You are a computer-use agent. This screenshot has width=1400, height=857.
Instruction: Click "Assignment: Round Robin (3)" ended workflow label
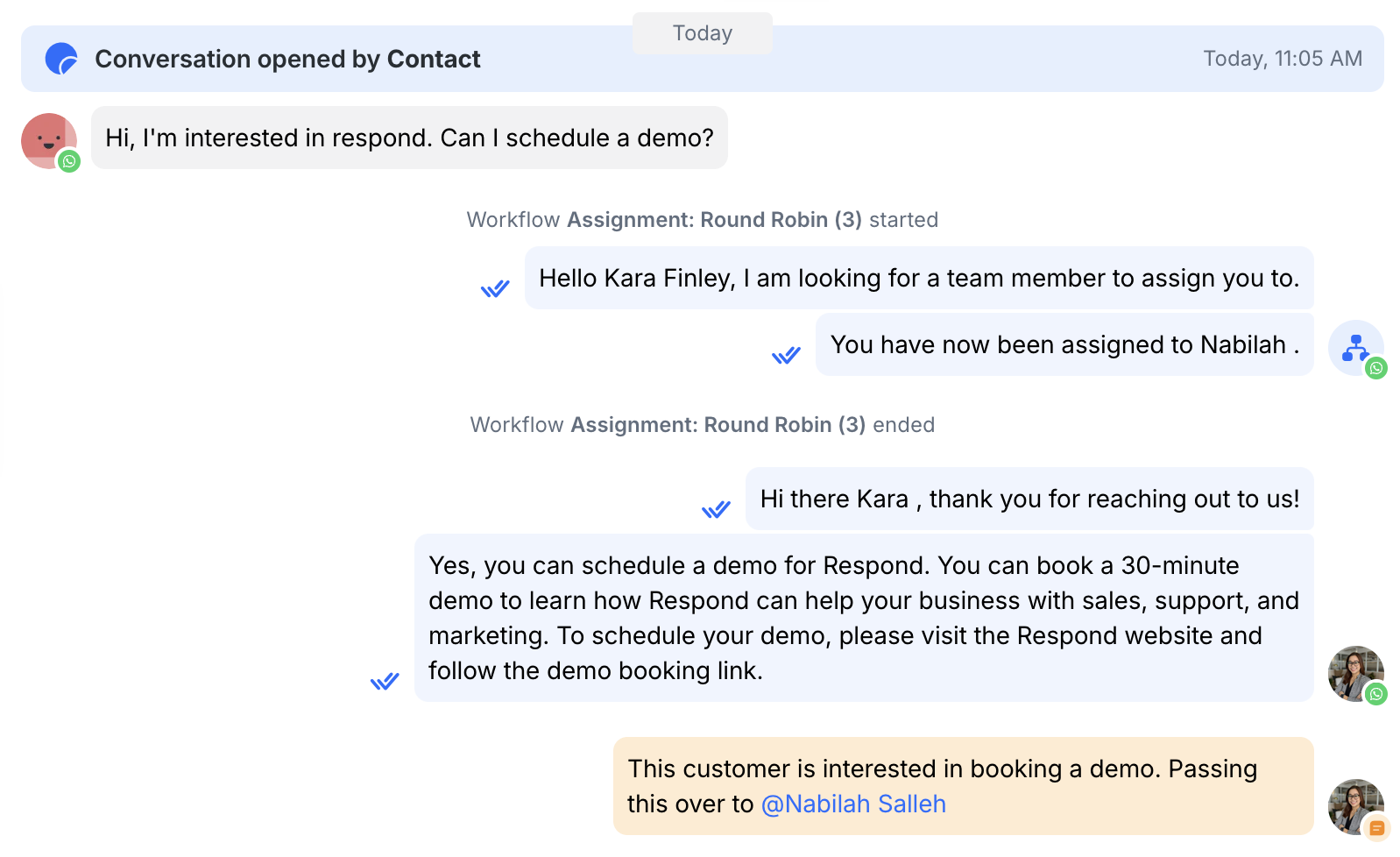click(718, 425)
